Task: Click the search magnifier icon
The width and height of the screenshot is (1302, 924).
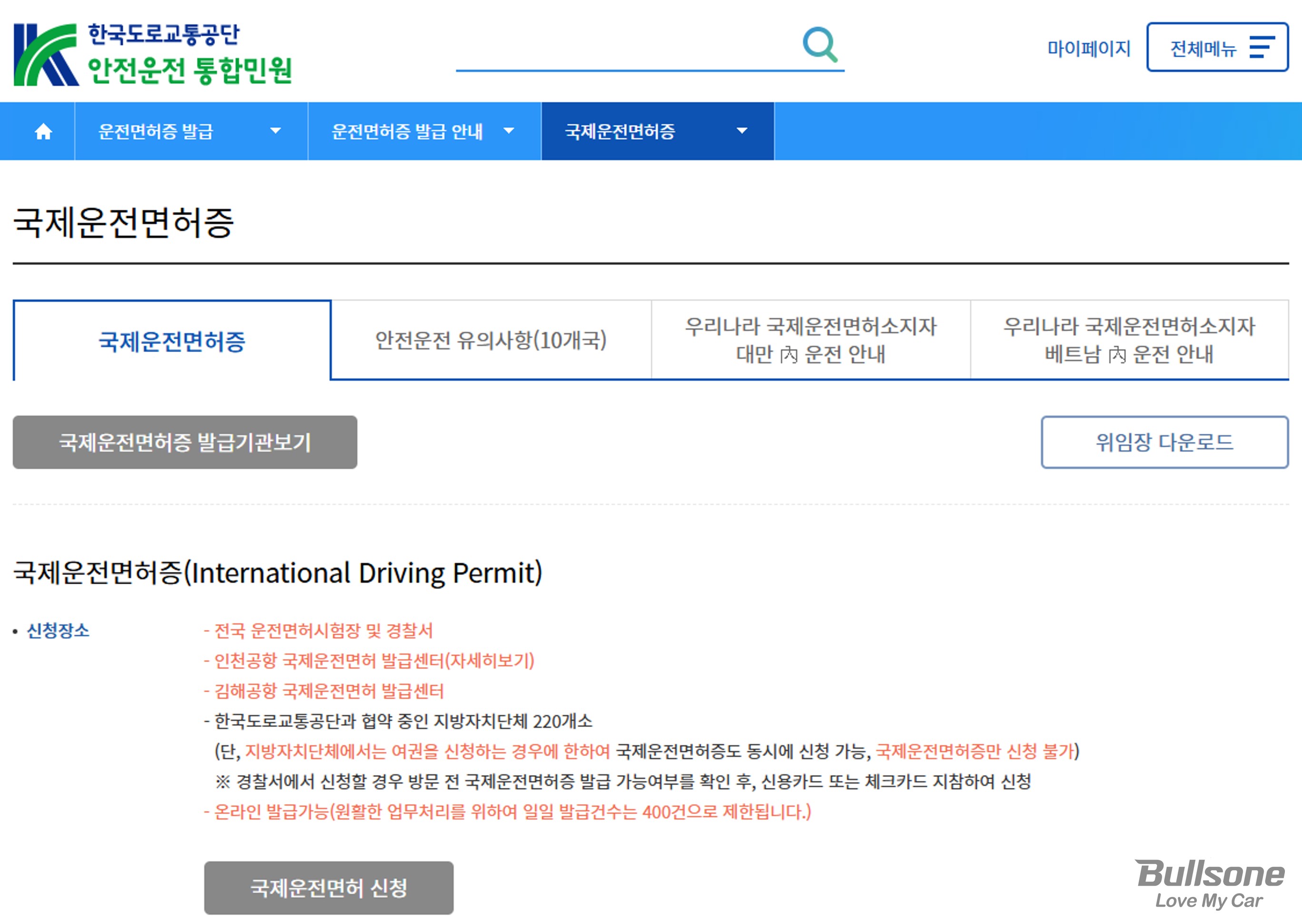Action: pos(819,44)
